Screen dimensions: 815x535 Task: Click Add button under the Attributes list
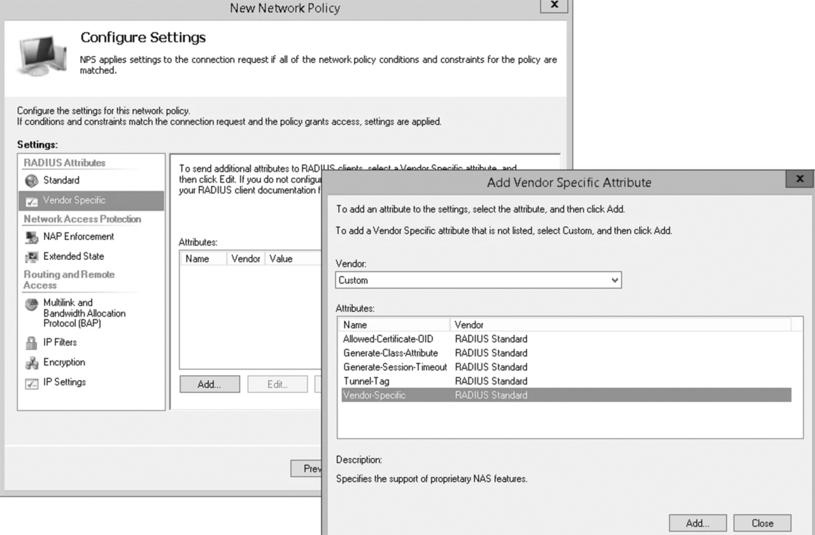(209, 384)
